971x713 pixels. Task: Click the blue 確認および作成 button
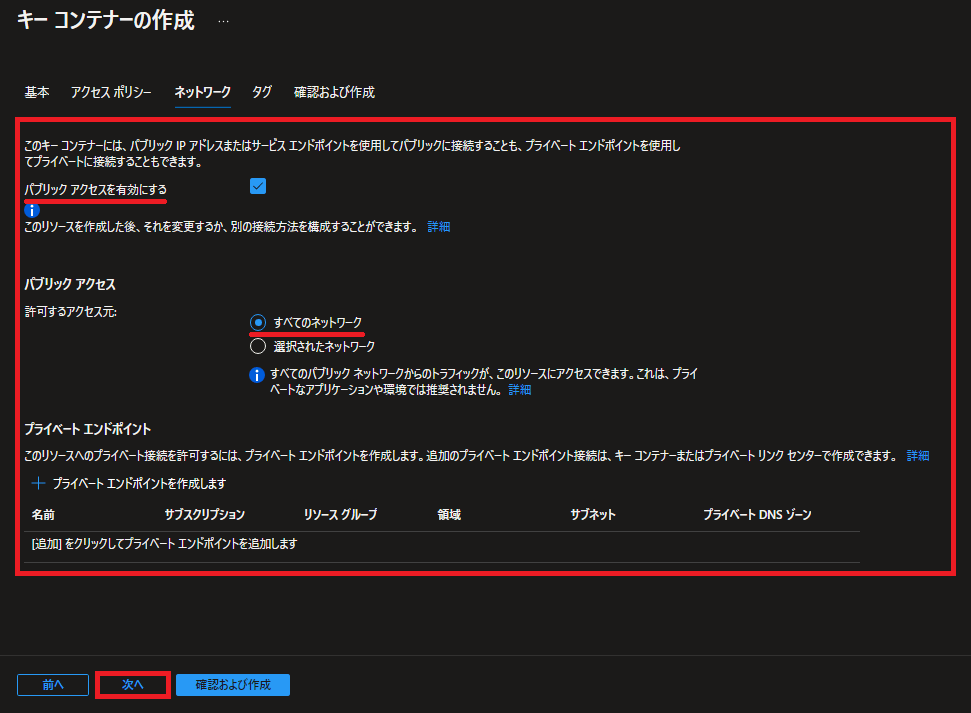click(x=233, y=685)
